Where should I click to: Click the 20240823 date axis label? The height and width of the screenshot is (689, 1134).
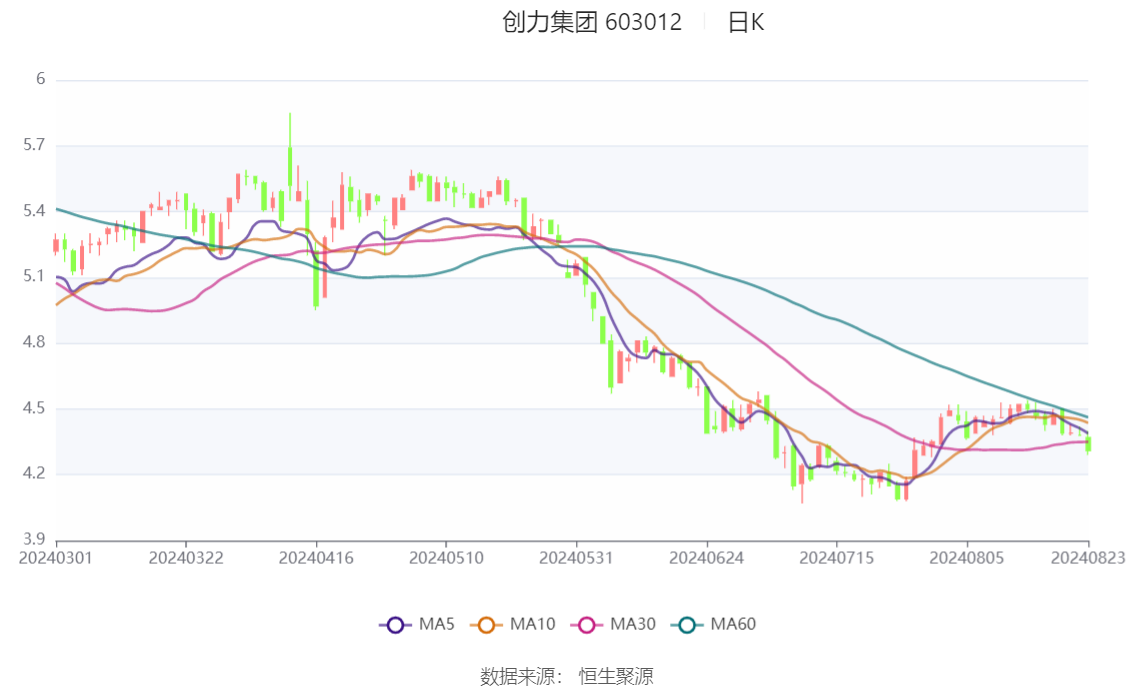point(1088,558)
